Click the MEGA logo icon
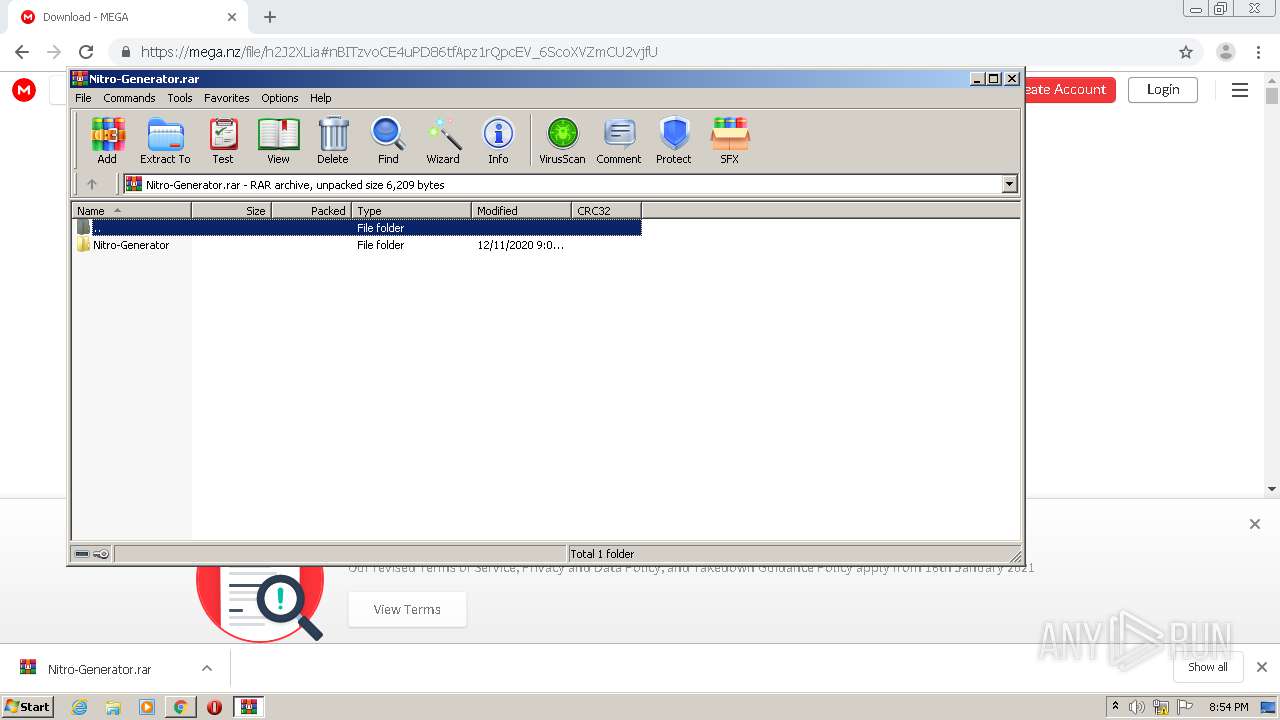 24,90
